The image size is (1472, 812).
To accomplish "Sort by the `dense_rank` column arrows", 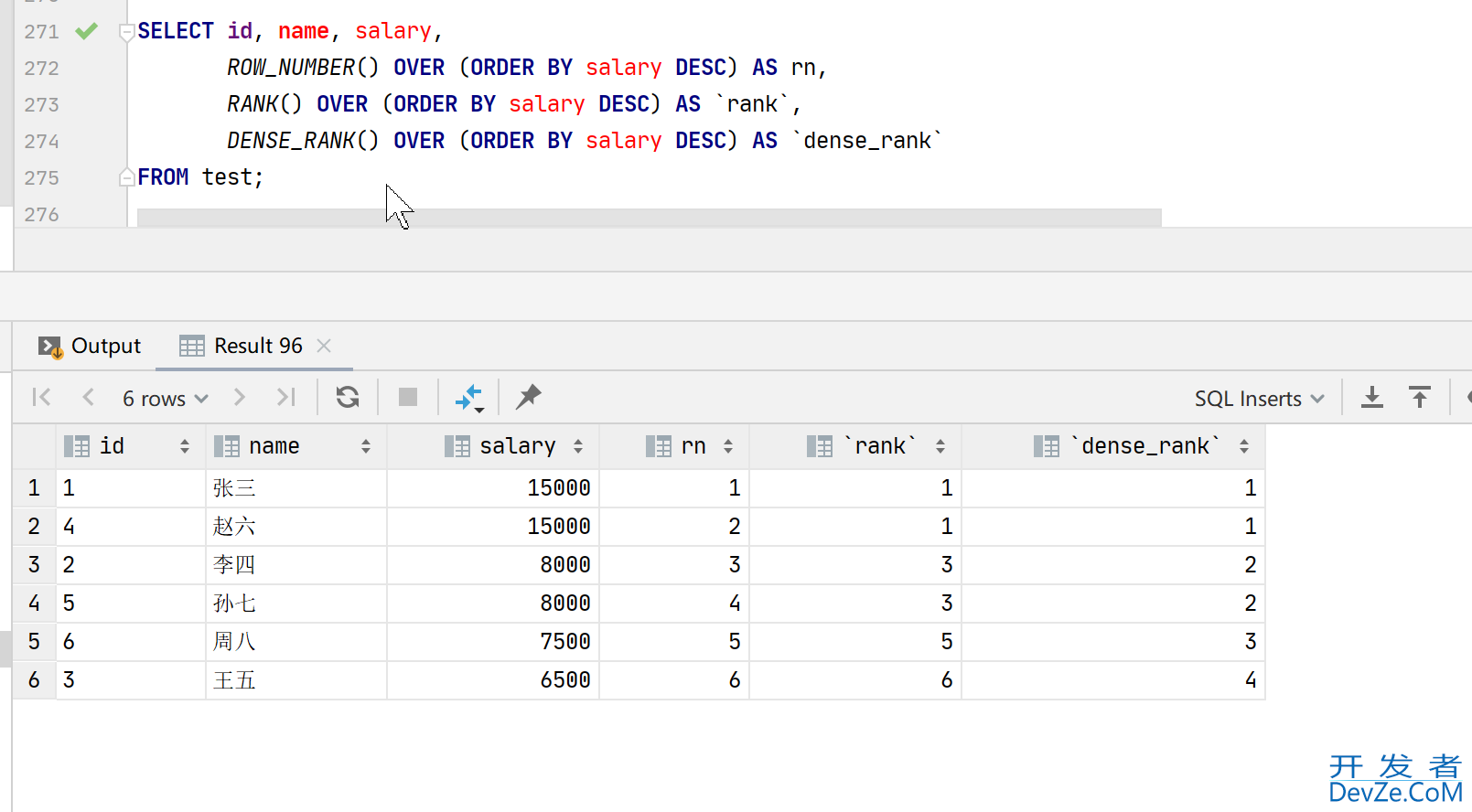I will pyautogui.click(x=1244, y=446).
